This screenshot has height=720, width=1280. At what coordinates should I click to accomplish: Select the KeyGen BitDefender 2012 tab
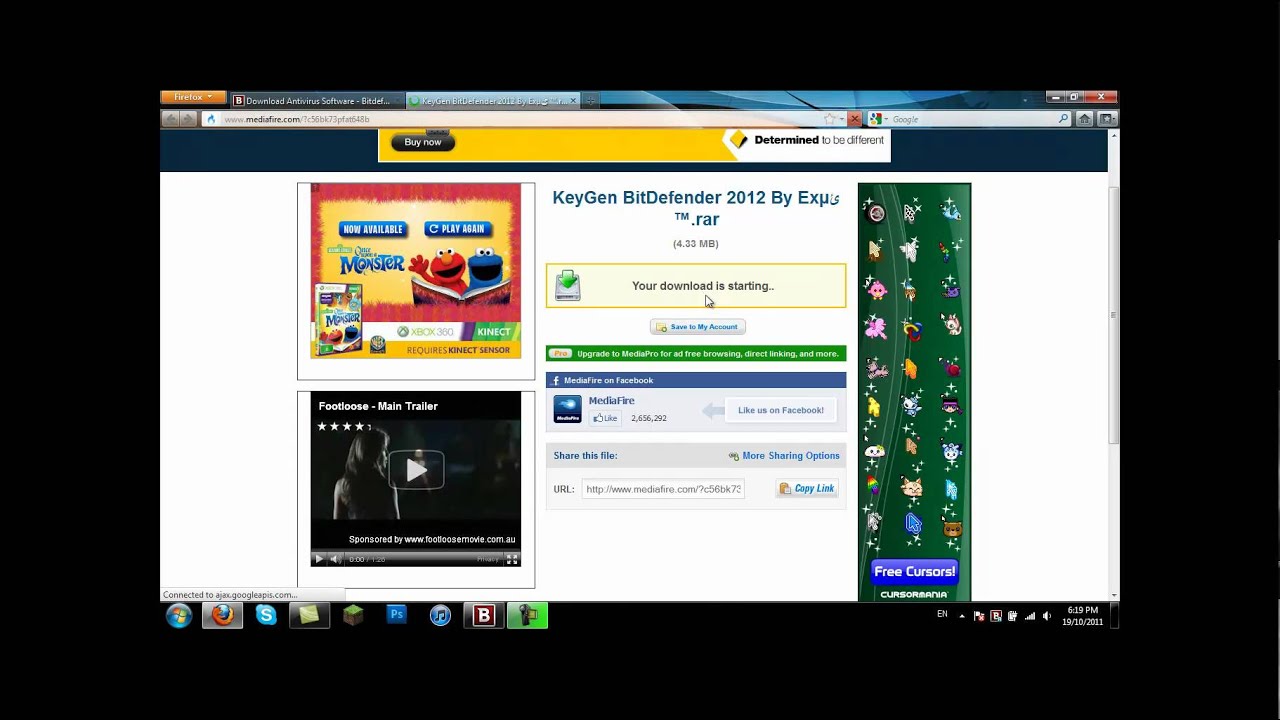click(493, 101)
